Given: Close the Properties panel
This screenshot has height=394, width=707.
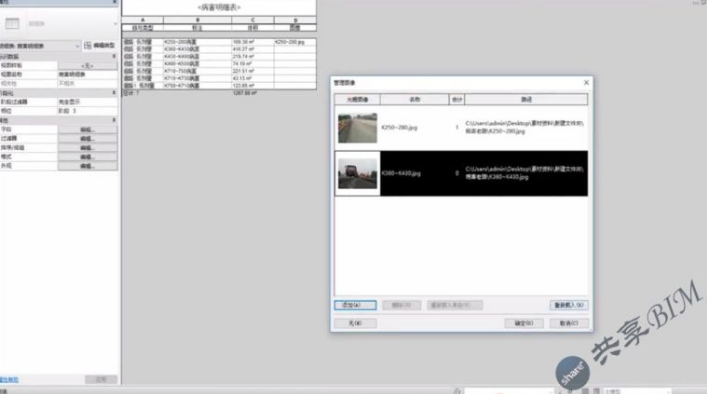Looking at the screenshot, I should click(115, 2).
